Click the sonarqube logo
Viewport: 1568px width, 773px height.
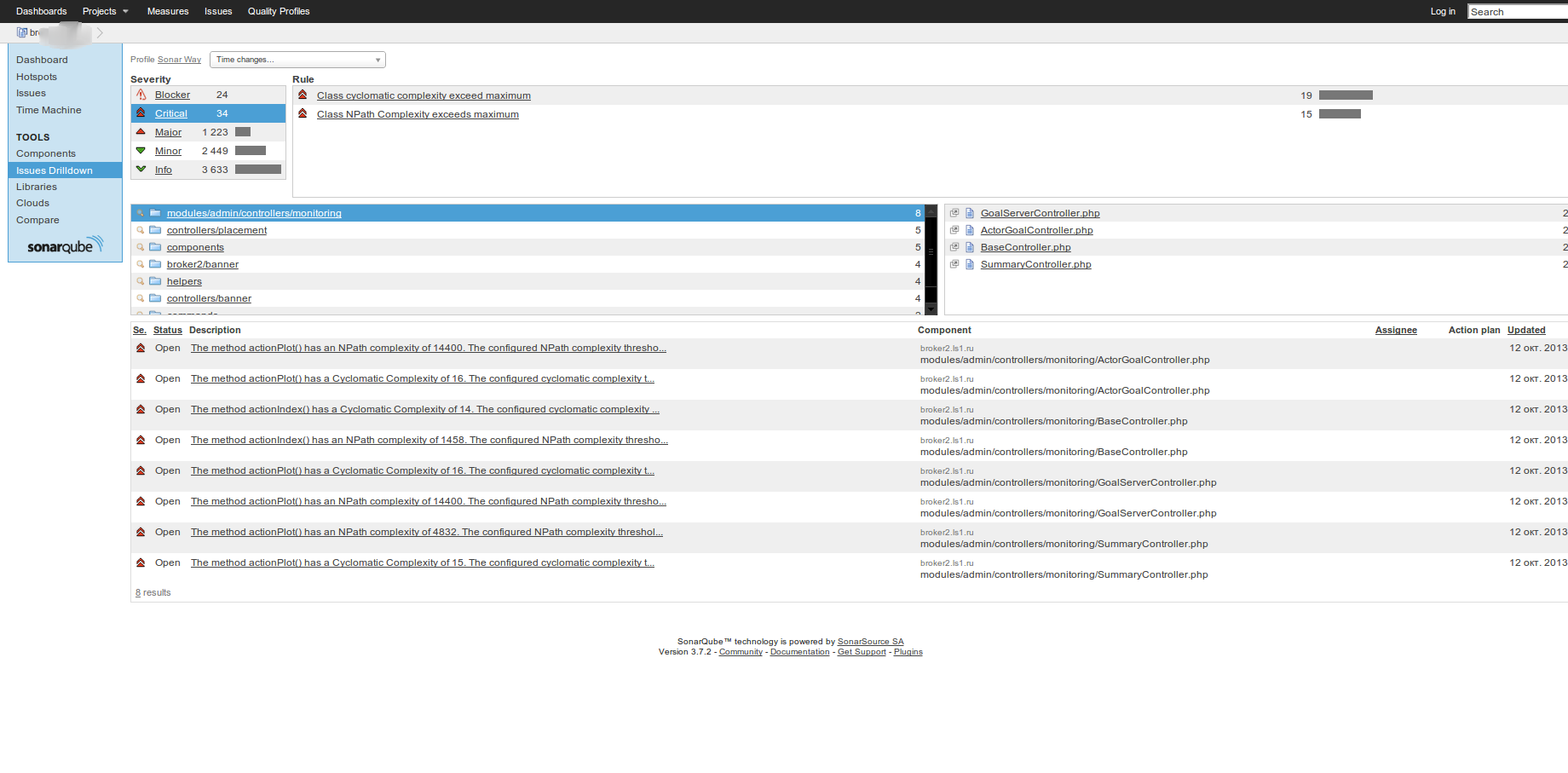click(x=65, y=245)
